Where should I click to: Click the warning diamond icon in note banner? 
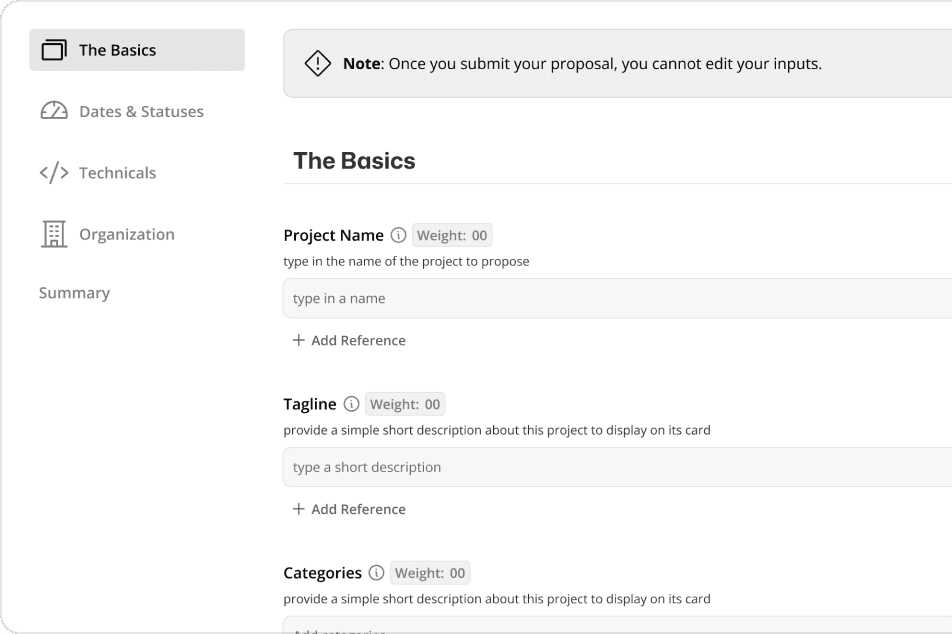318,64
